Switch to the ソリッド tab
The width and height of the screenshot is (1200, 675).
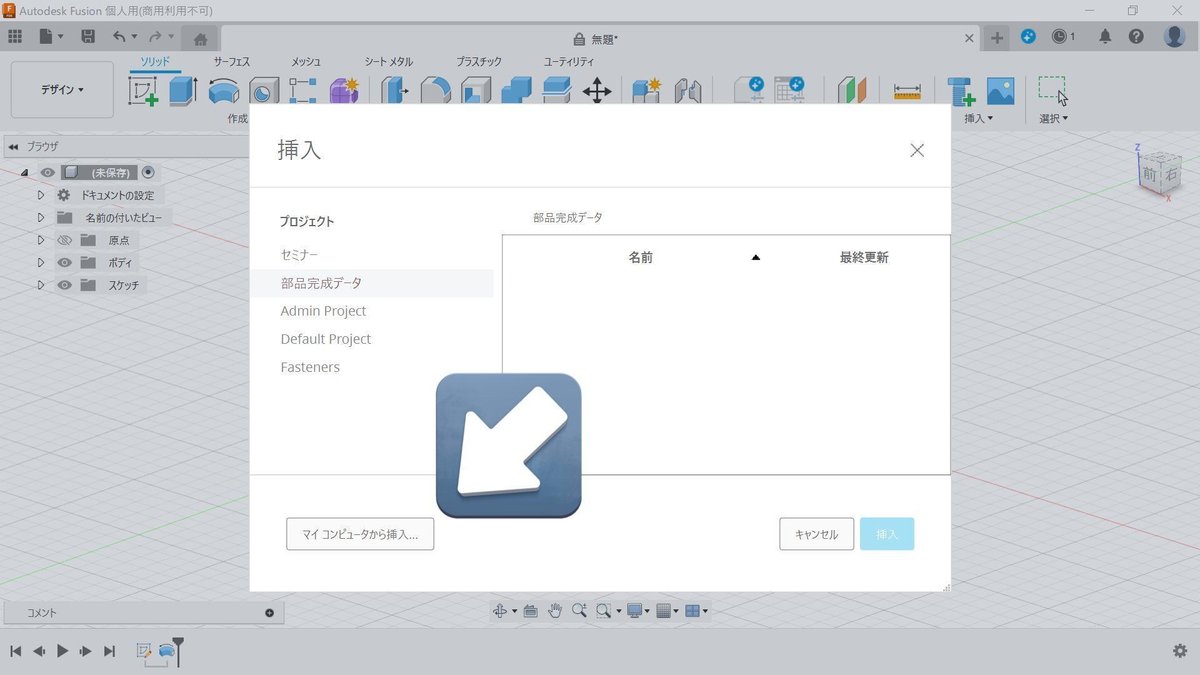coord(155,62)
